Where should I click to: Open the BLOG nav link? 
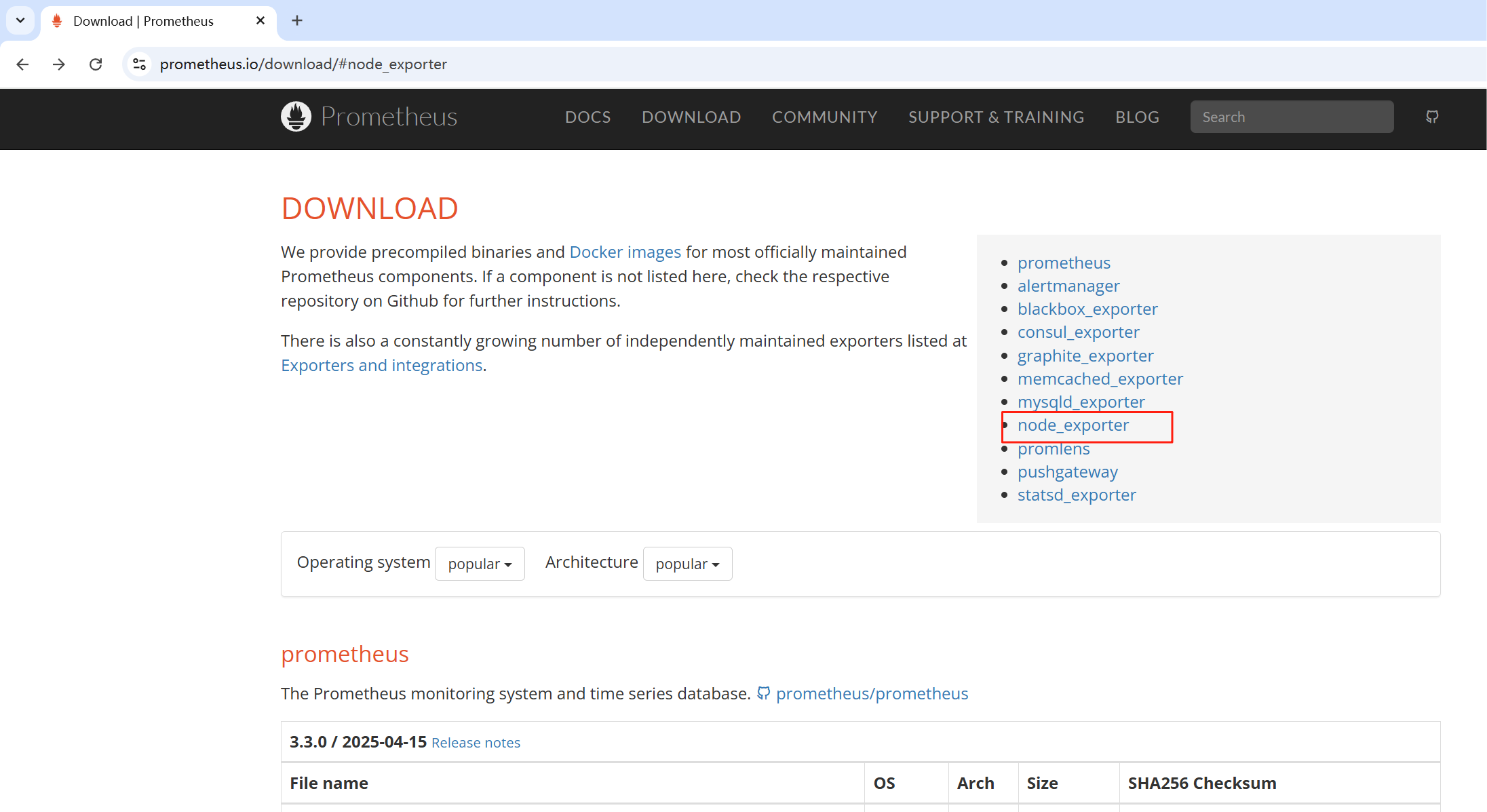pyautogui.click(x=1137, y=117)
